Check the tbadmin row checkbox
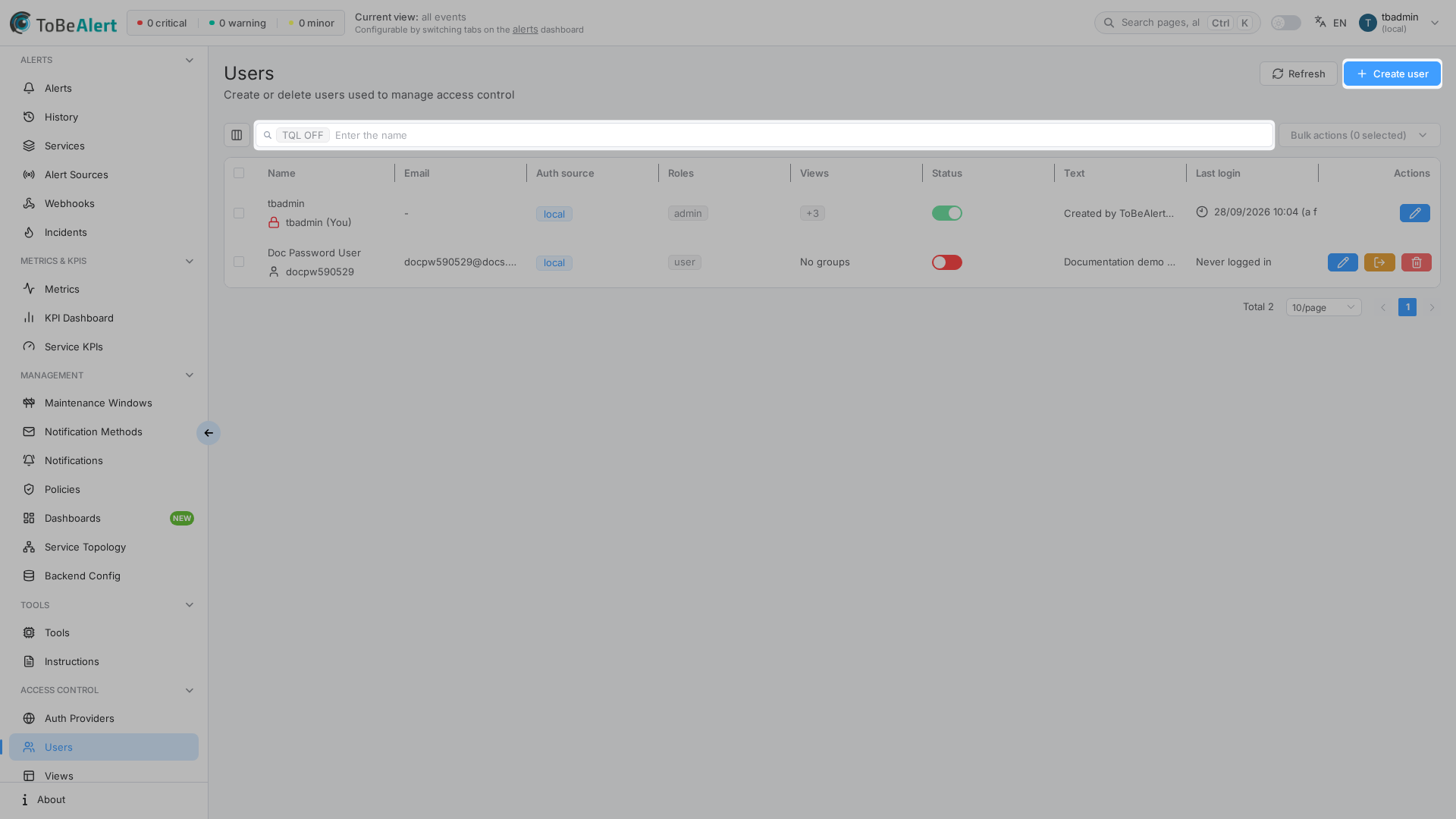1456x819 pixels. tap(239, 213)
